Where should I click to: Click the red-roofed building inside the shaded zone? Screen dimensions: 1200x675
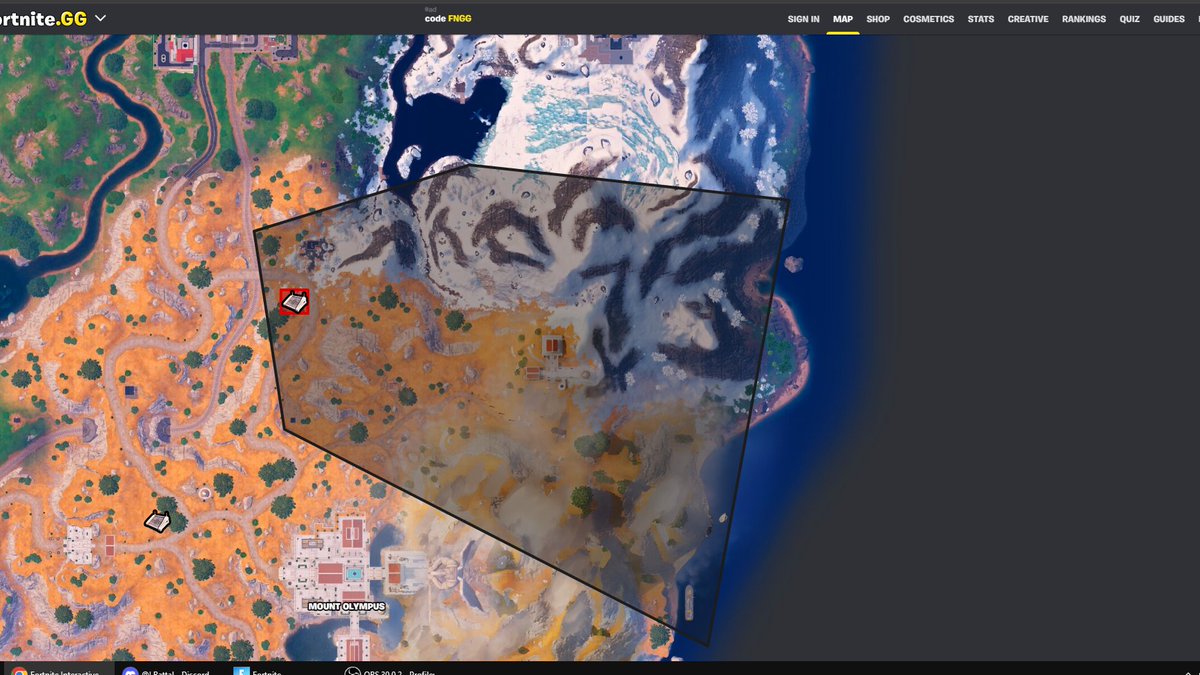553,347
